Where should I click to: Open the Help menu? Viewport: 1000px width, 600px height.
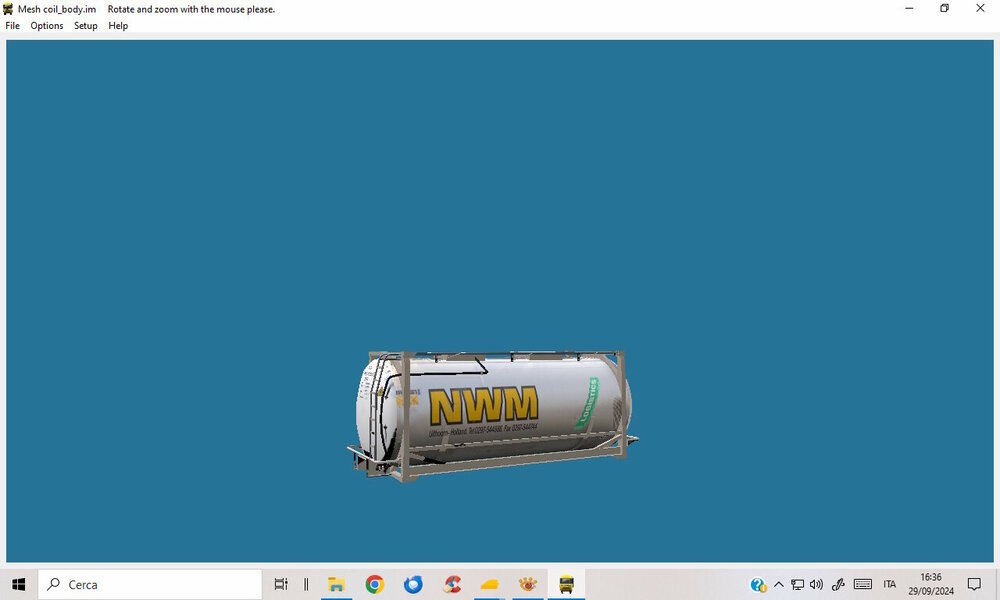tap(118, 26)
